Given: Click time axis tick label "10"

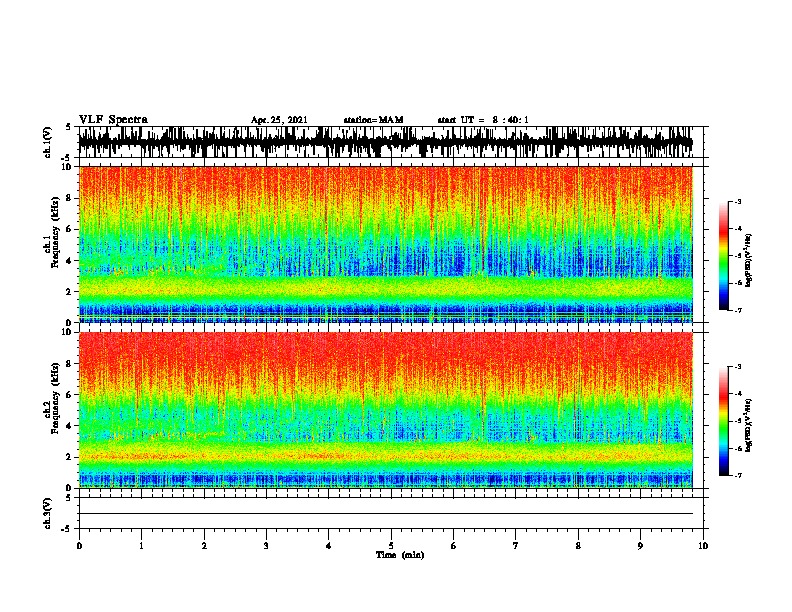Looking at the screenshot, I should (703, 545).
